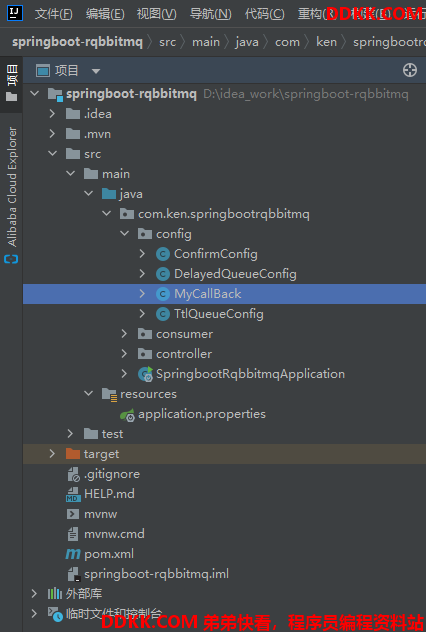Select the mvnw.cmd file
The height and width of the screenshot is (632, 426).
(114, 534)
